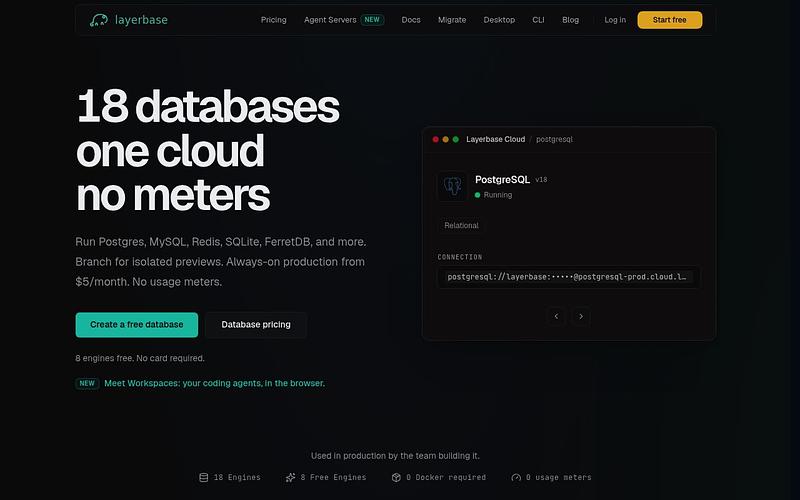Image resolution: width=800 pixels, height=500 pixels.
Task: Click the PostgreSQL elephant icon
Action: (452, 186)
